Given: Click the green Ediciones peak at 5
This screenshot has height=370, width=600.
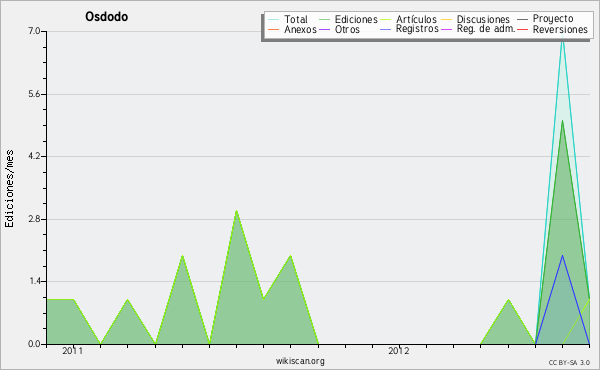Looking at the screenshot, I should click(562, 121).
